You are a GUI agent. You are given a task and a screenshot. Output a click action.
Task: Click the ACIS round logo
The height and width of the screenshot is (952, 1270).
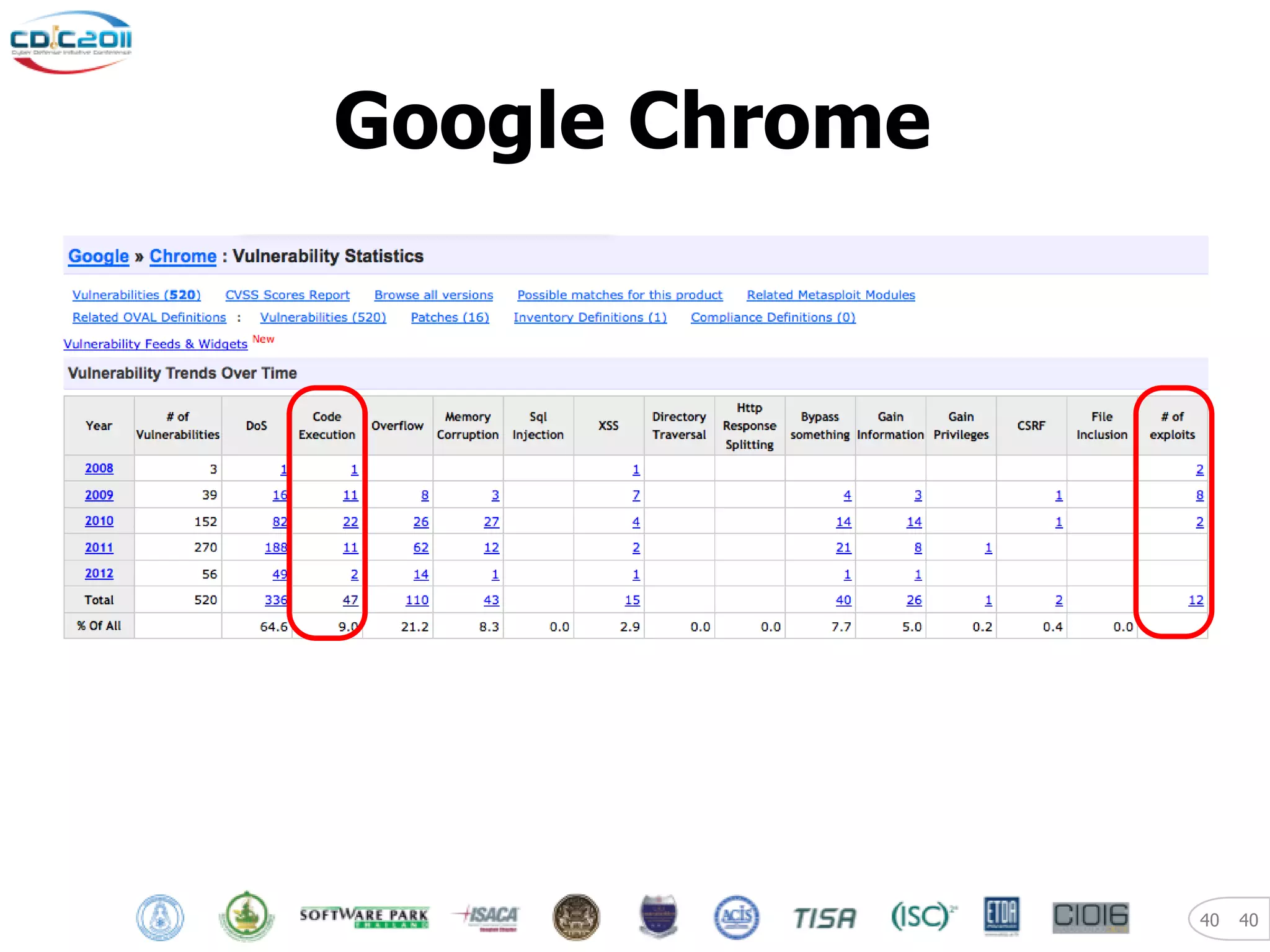(x=737, y=917)
